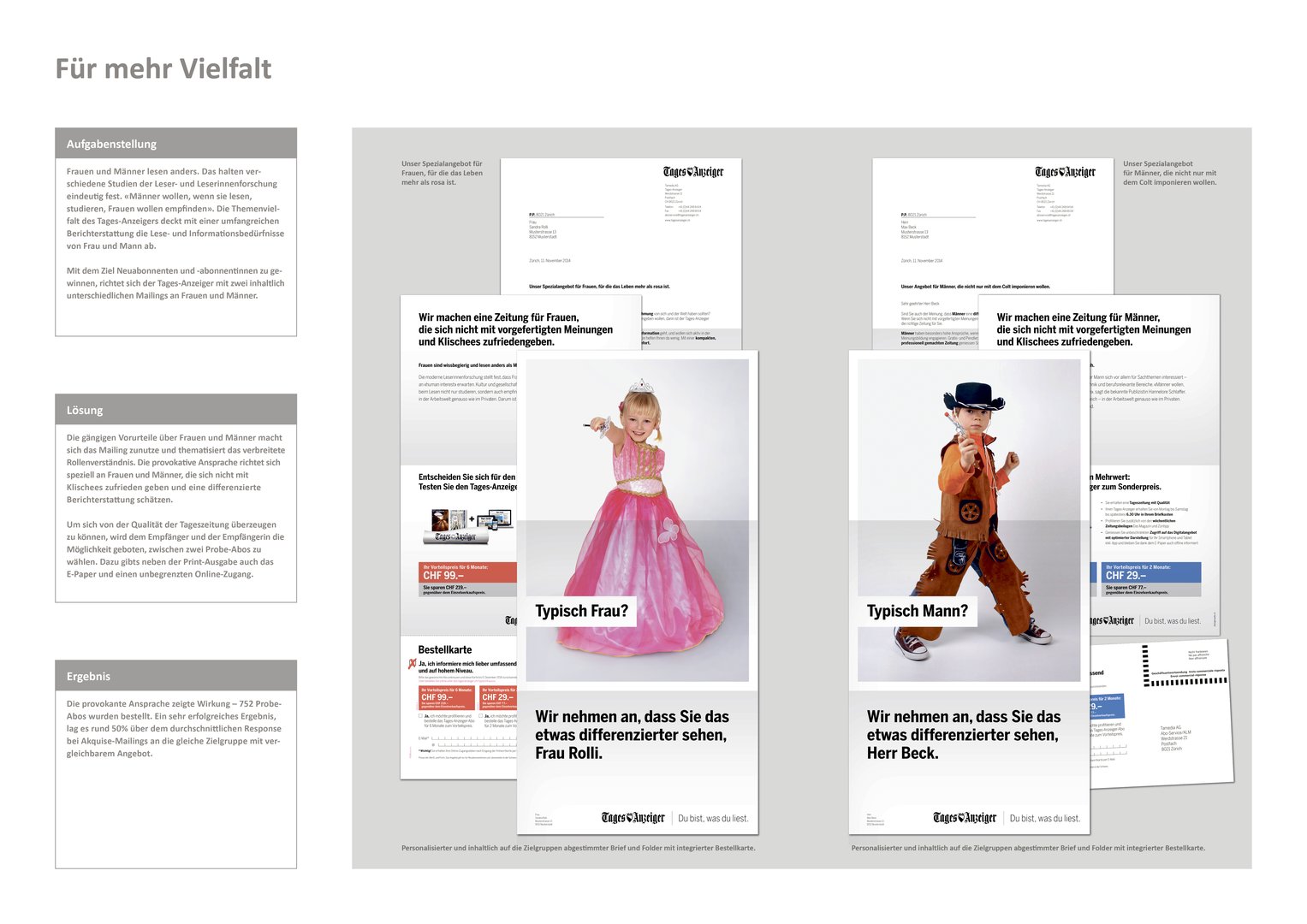1307x924 pixels.
Task: Click the headline "Wir machen eine Zeitung für Männer"
Action: (x=1093, y=329)
